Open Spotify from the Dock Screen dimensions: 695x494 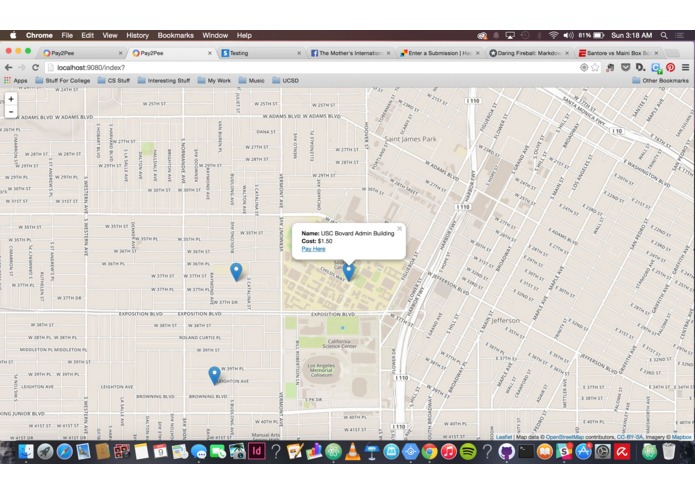coord(468,452)
